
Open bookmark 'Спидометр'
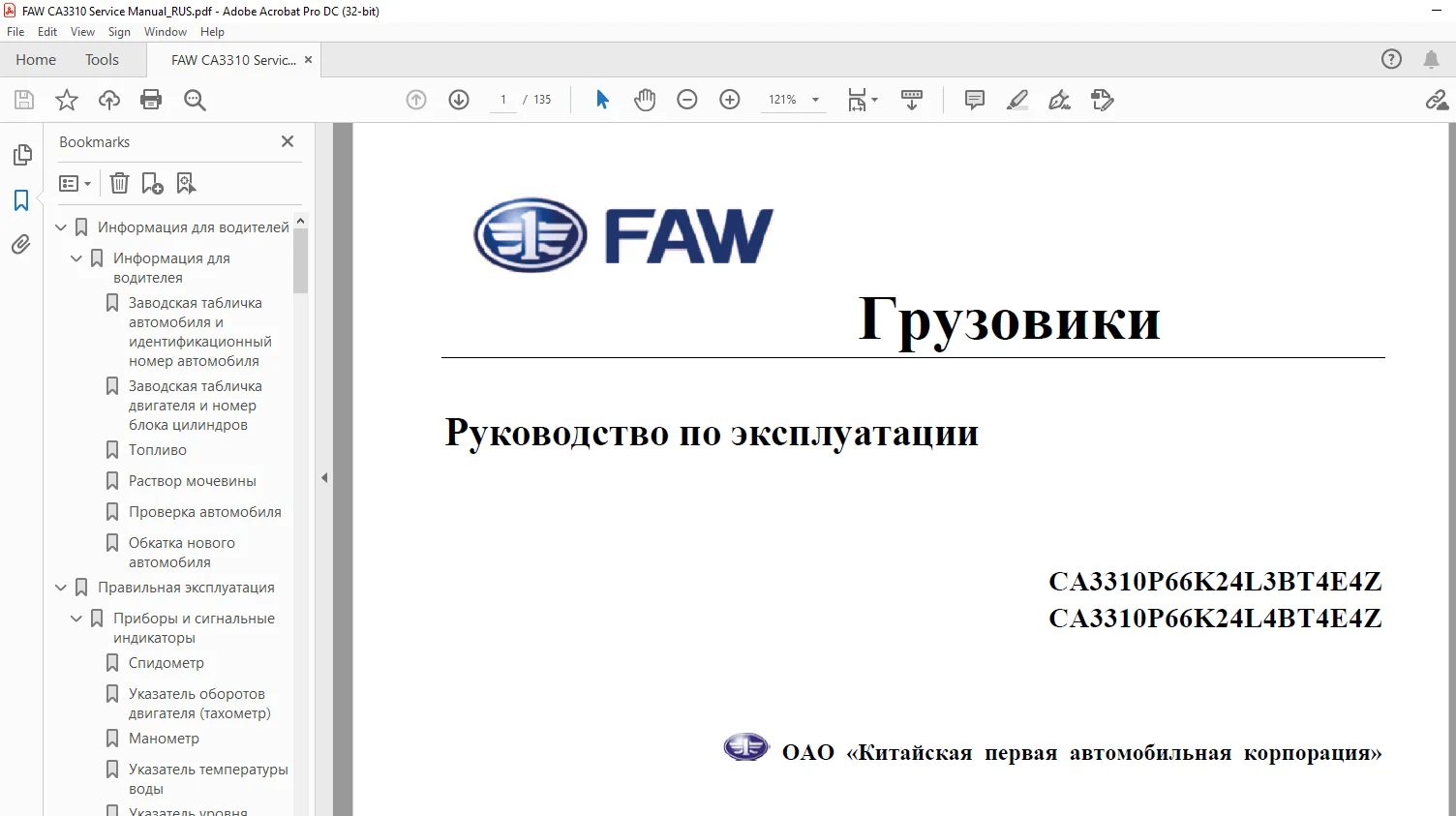click(x=167, y=663)
